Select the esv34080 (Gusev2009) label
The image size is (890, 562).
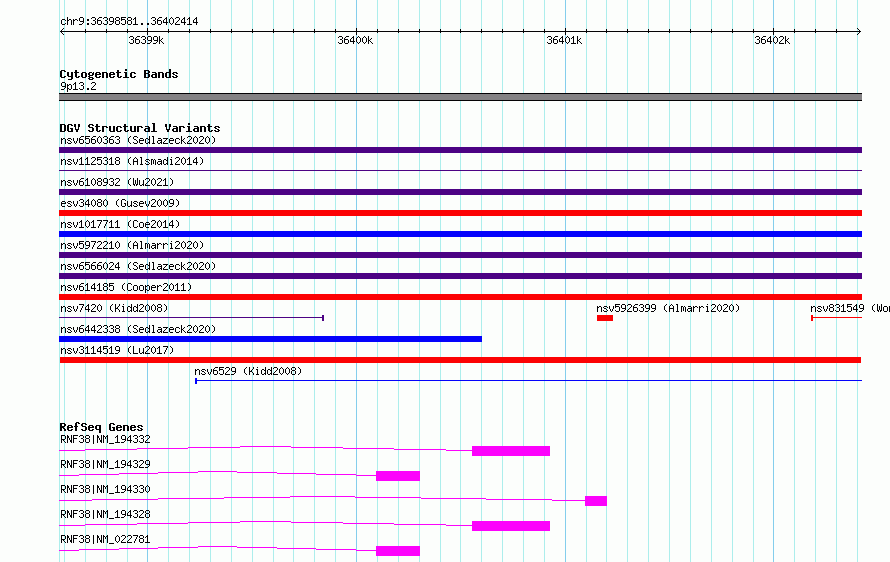120,203
